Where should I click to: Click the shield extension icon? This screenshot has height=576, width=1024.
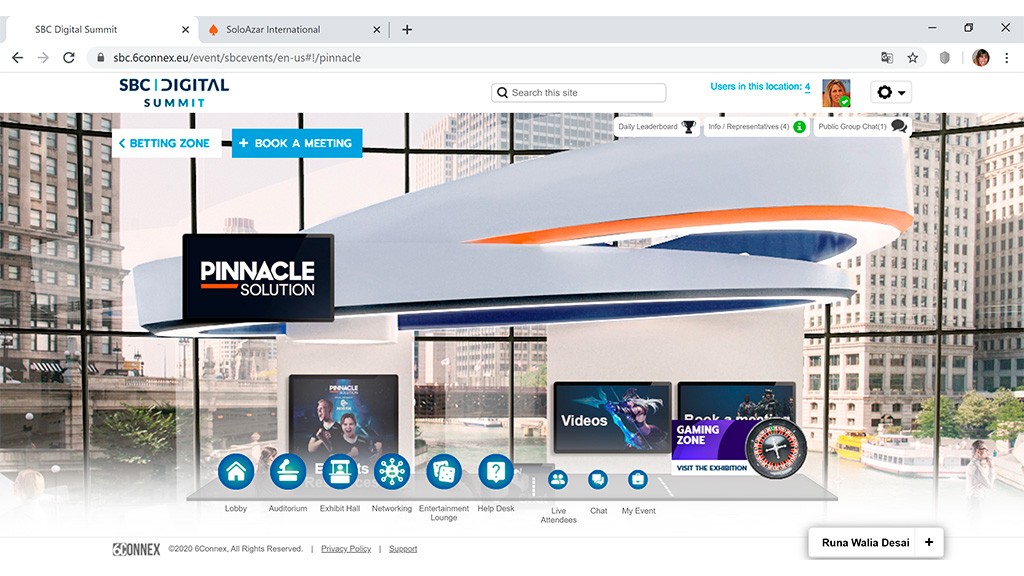pos(944,57)
